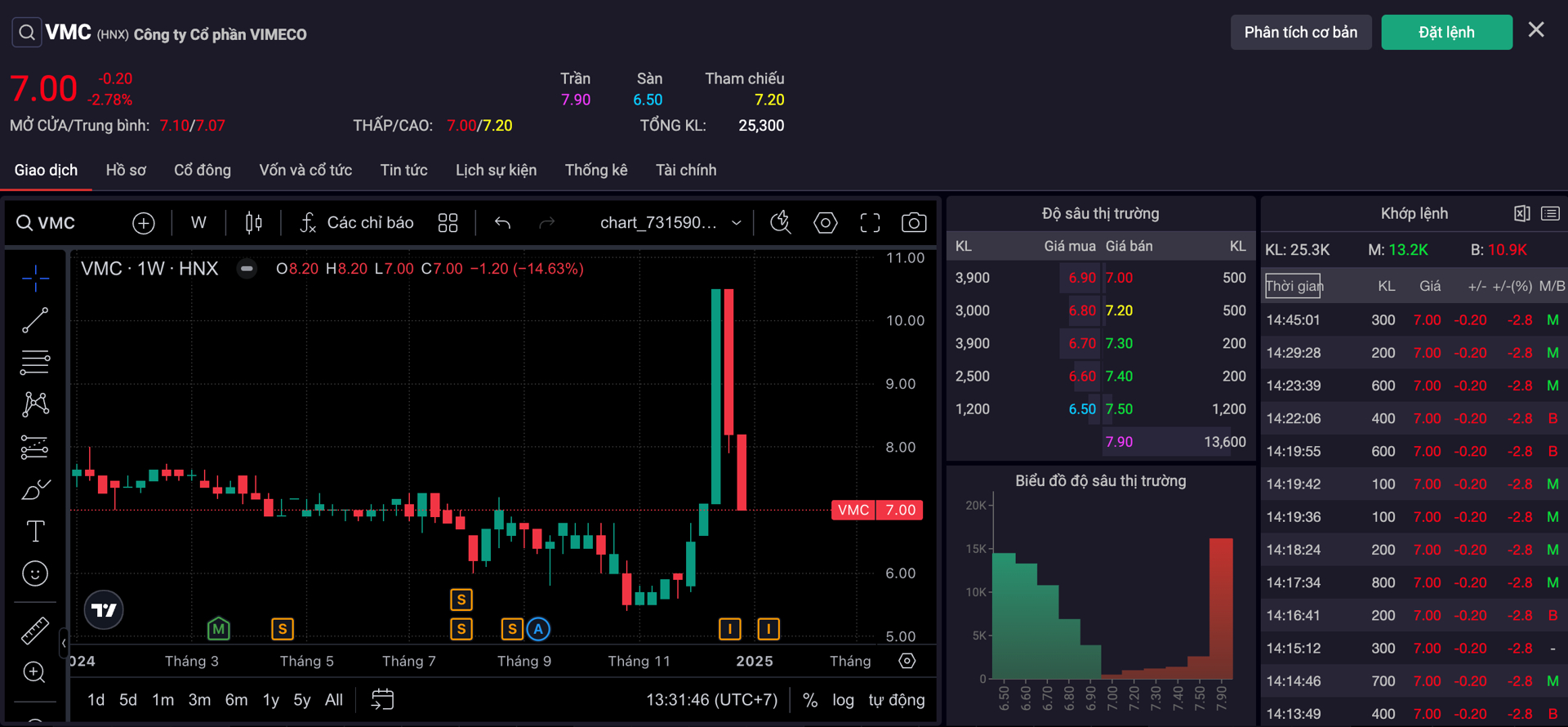Collapse the drawing toolbar side arrow
This screenshot has height=727, width=1568.
[x=64, y=644]
